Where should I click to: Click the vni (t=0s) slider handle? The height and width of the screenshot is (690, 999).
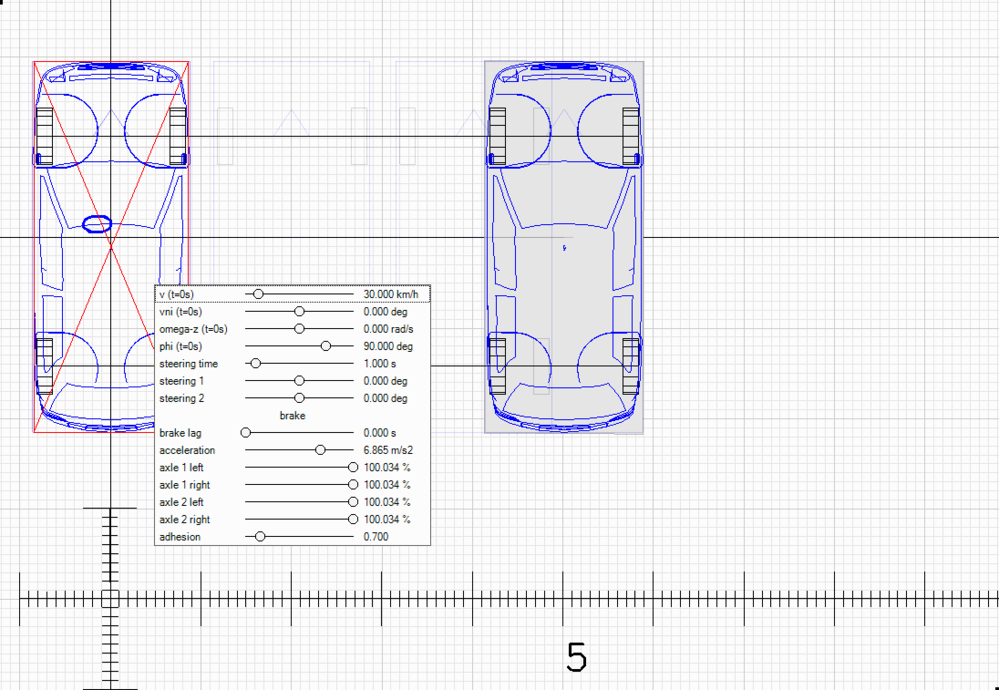299,312
